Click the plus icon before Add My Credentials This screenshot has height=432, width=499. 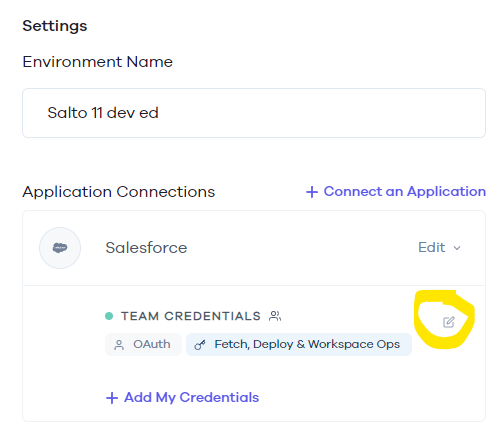[x=112, y=398]
